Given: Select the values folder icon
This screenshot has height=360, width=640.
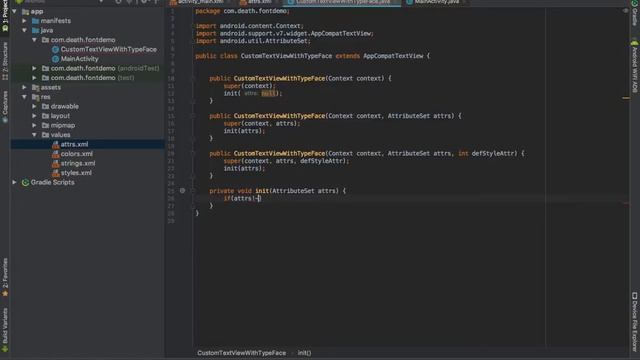Looking at the screenshot, I should [45, 135].
